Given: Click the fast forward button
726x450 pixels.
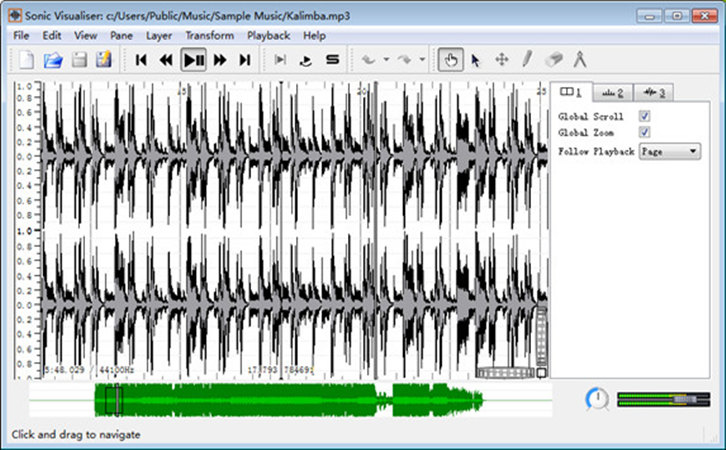Looking at the screenshot, I should 220,60.
